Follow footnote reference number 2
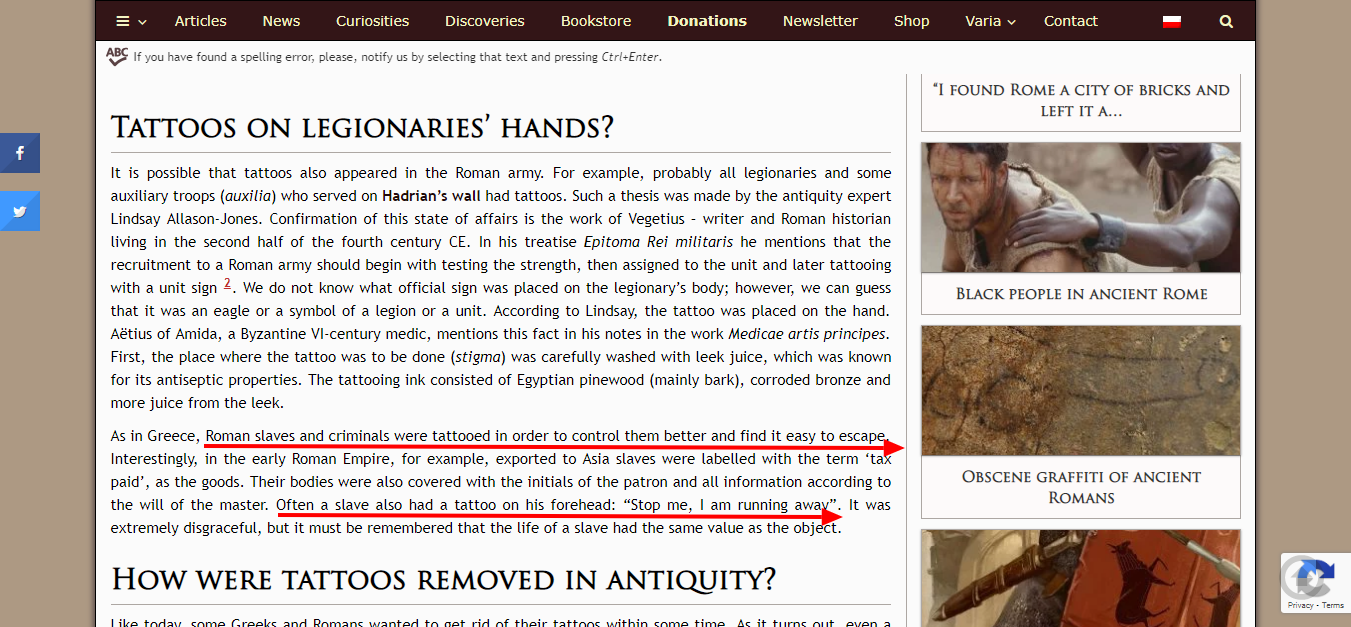 [x=227, y=284]
